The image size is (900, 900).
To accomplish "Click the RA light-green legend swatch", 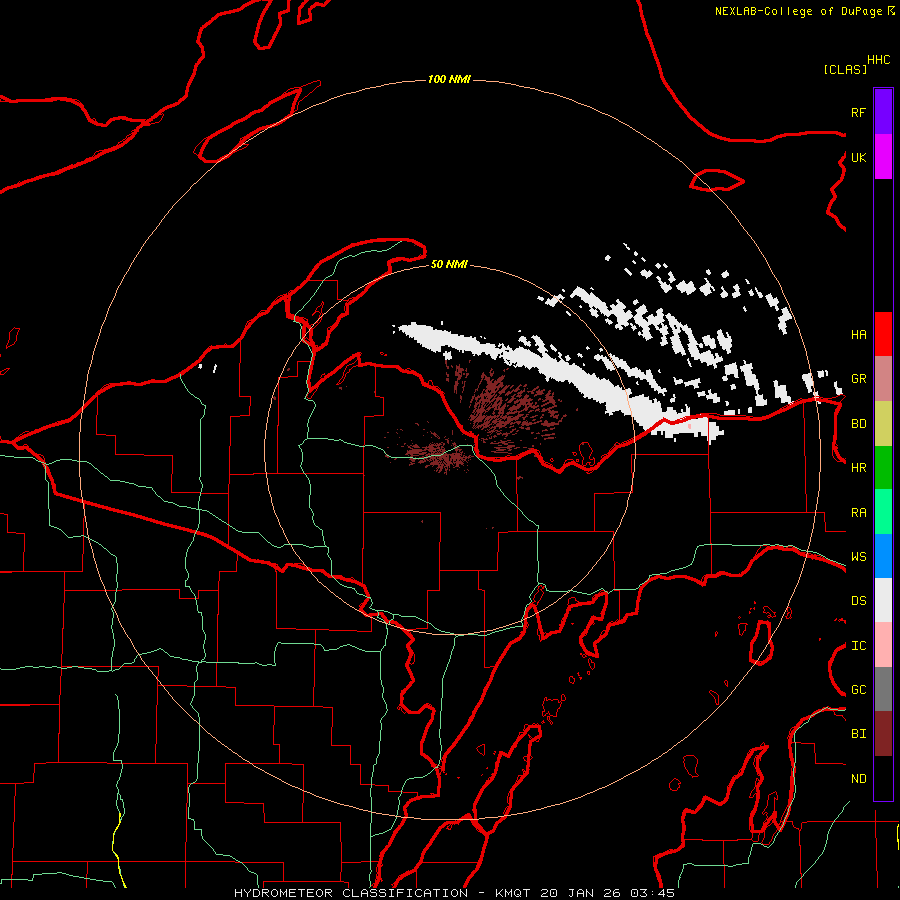I will click(x=883, y=512).
